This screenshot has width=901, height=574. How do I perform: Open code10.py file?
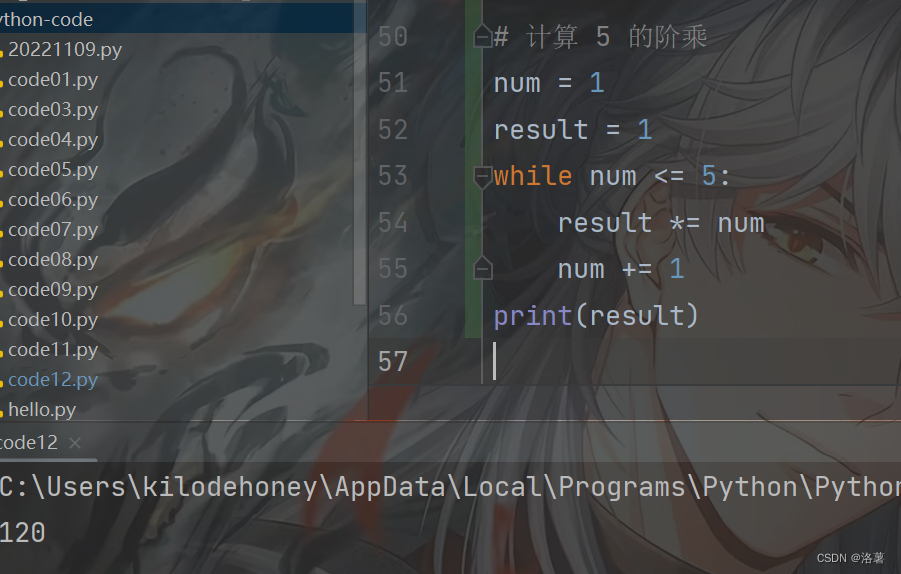[53, 319]
